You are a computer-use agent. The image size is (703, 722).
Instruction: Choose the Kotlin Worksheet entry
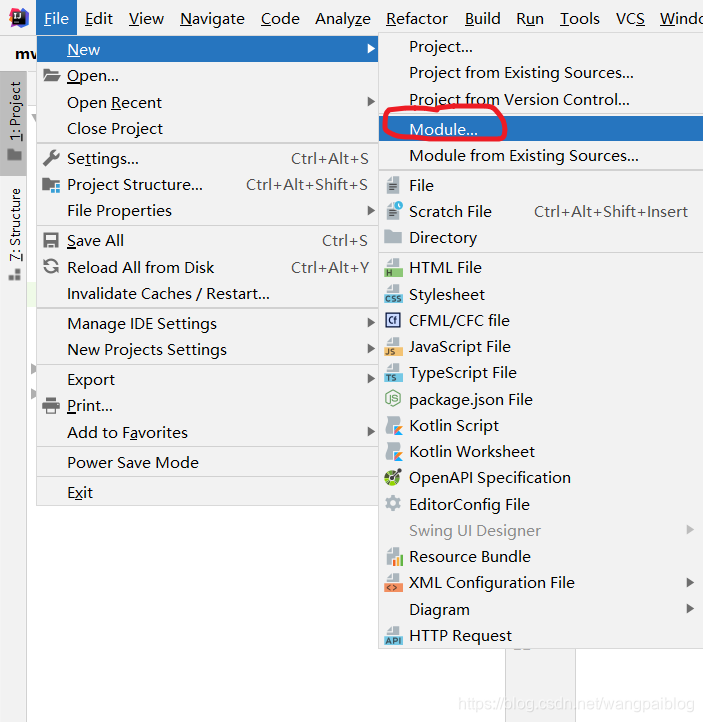(541, 451)
